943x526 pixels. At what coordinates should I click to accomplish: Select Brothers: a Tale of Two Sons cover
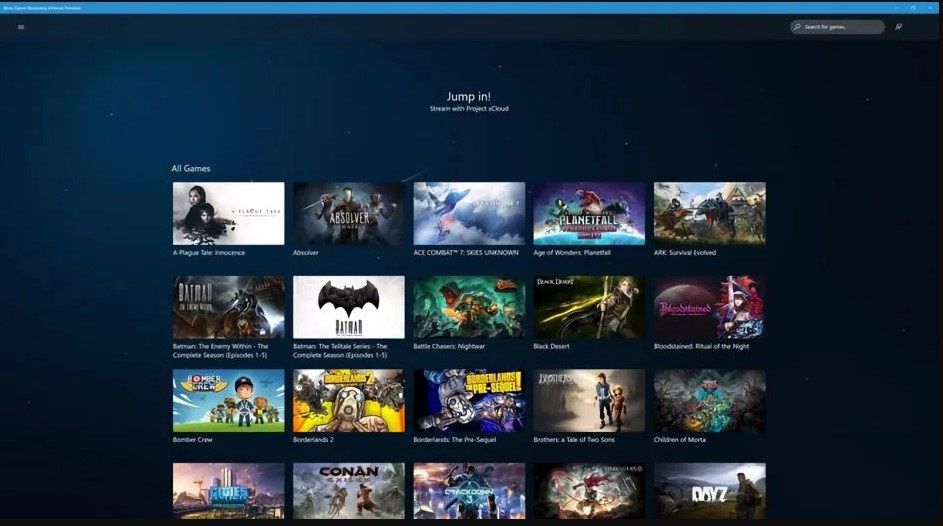[589, 401]
